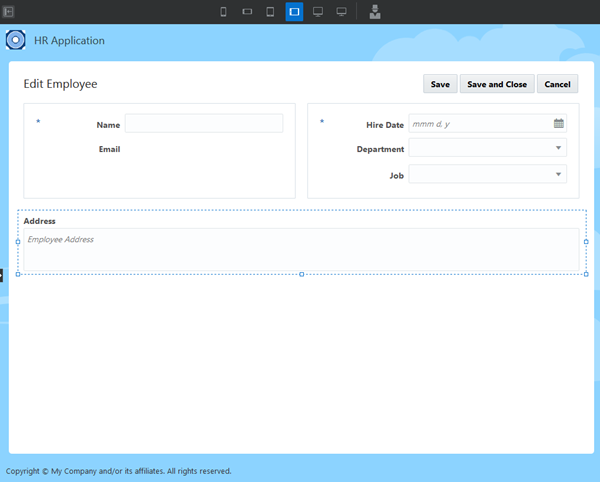
Task: Click the small arrow tab on left edge
Action: click(x=1, y=275)
